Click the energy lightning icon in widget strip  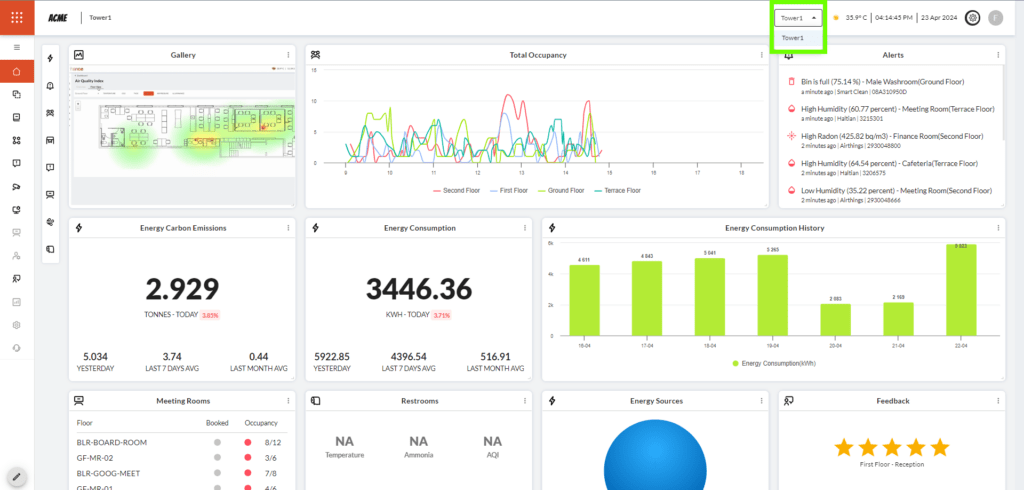tap(50, 59)
